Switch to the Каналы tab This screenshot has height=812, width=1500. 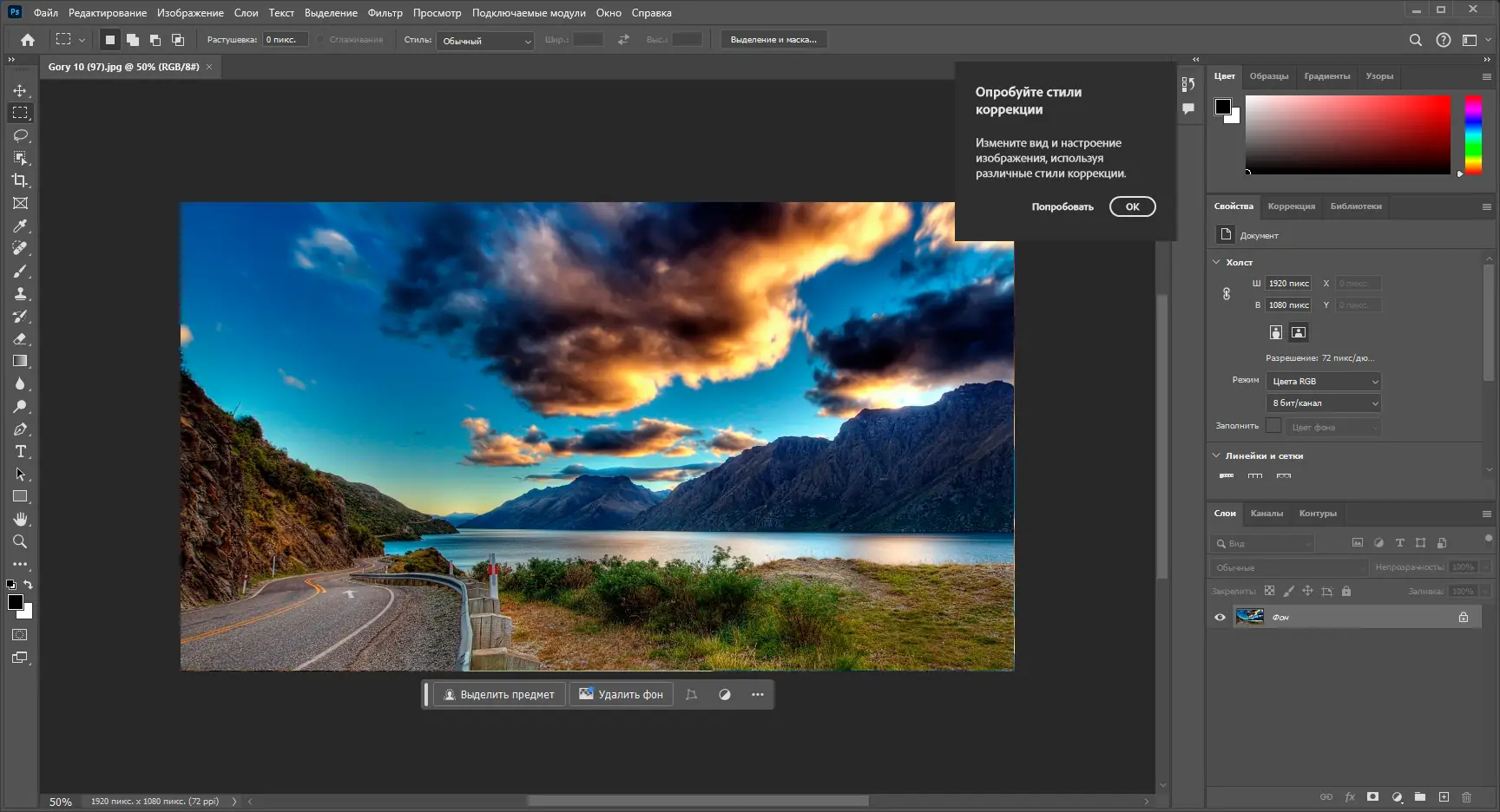click(x=1266, y=514)
